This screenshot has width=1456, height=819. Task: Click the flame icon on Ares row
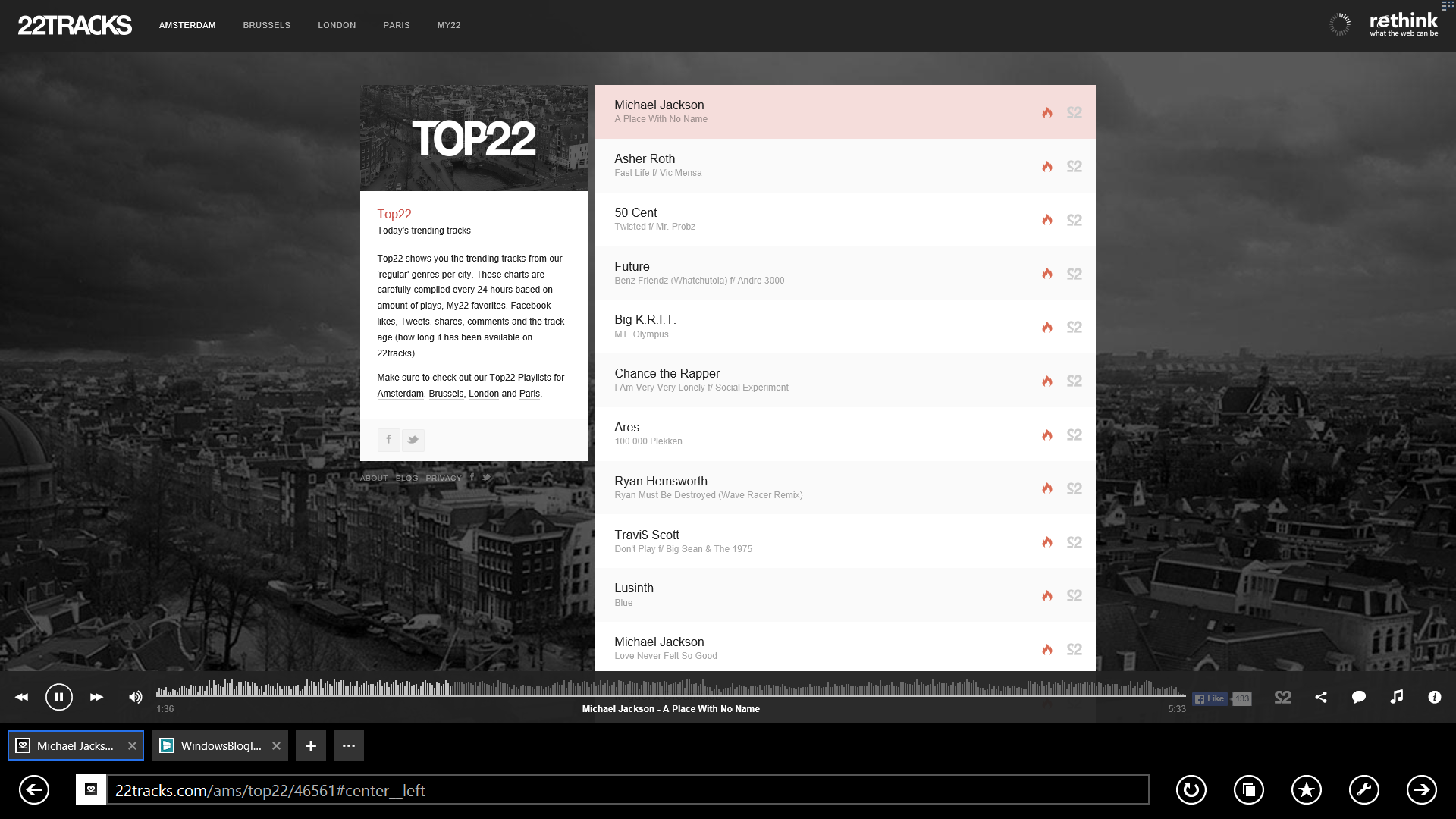(x=1047, y=435)
